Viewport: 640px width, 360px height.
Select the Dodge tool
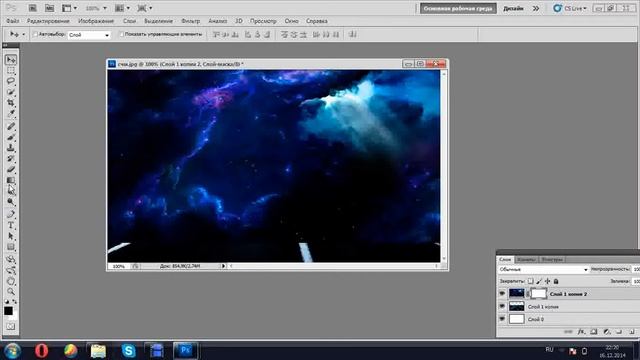point(11,201)
